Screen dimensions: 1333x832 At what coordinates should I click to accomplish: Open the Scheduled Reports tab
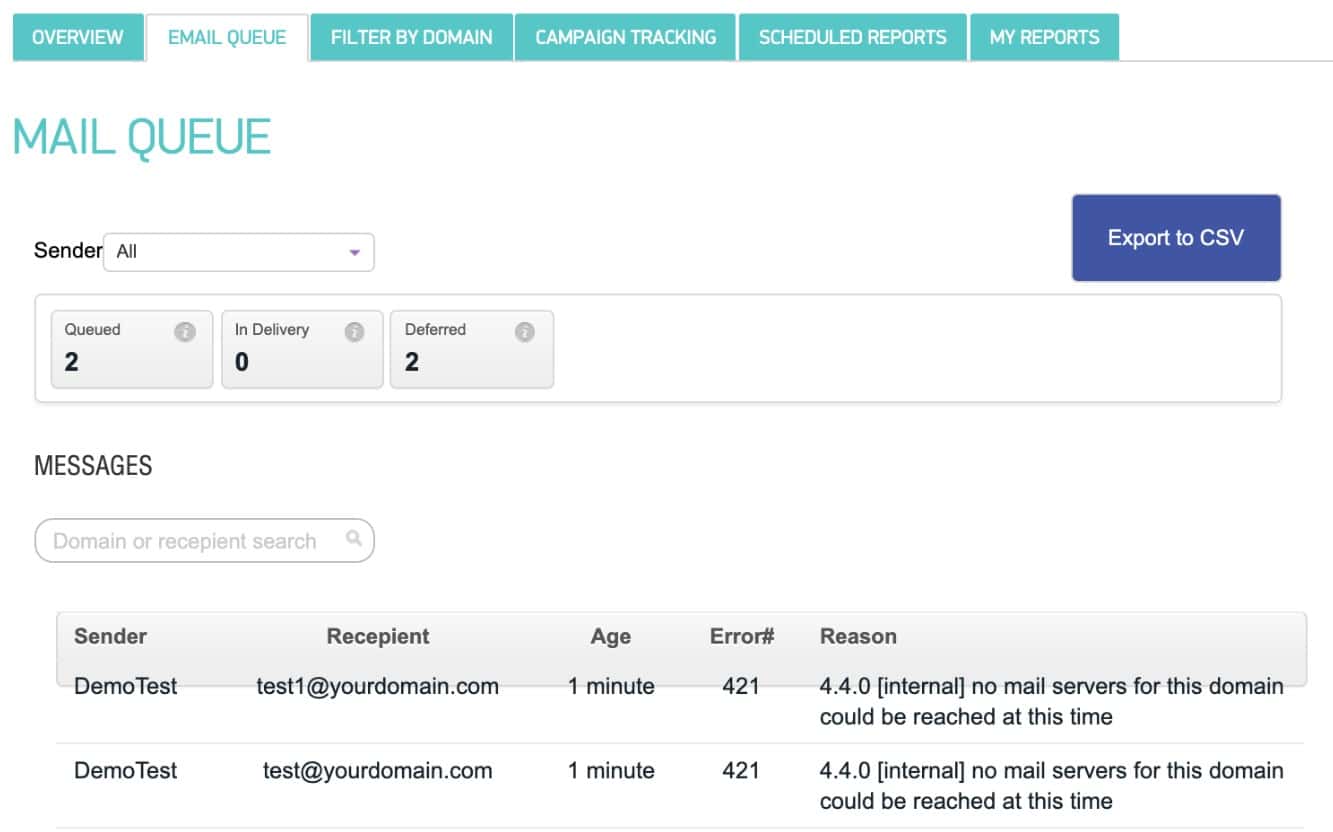[852, 36]
